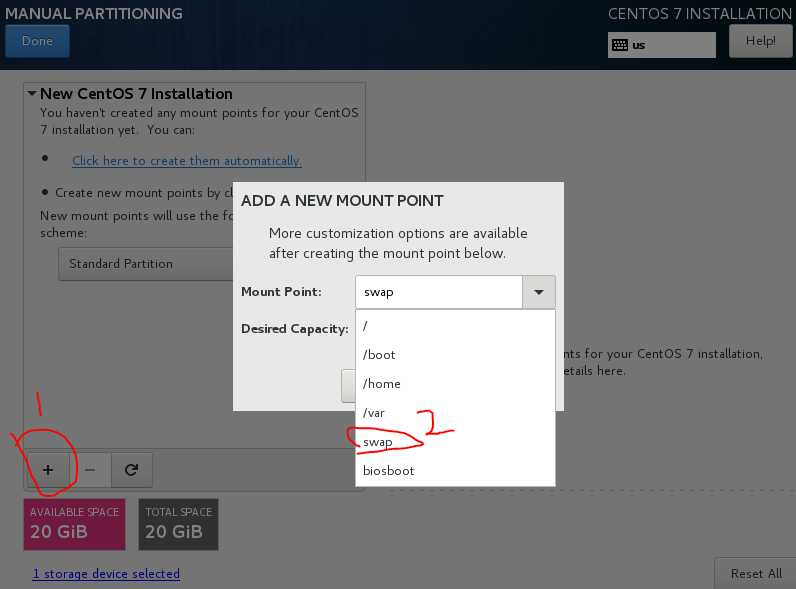Click the Mount Point text field
The image size is (796, 589).
tap(439, 292)
